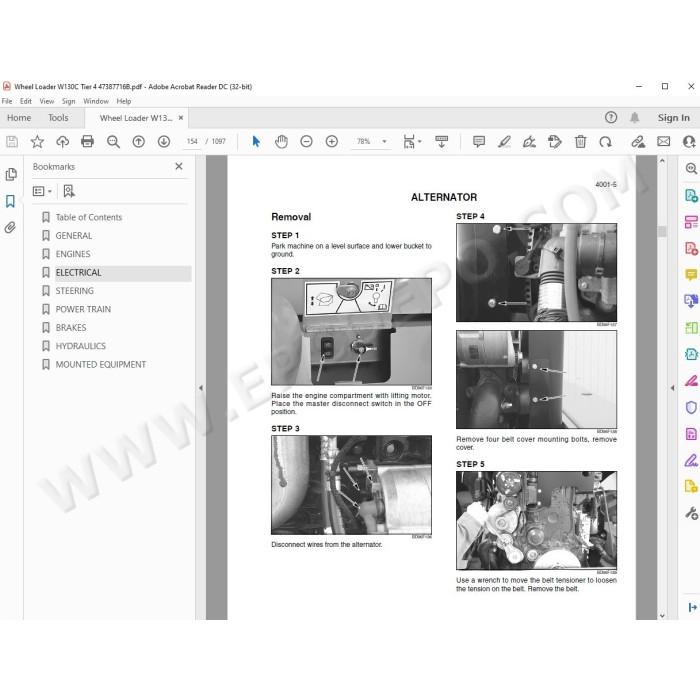Switch to the Tools tab
700x700 pixels.
point(58,118)
